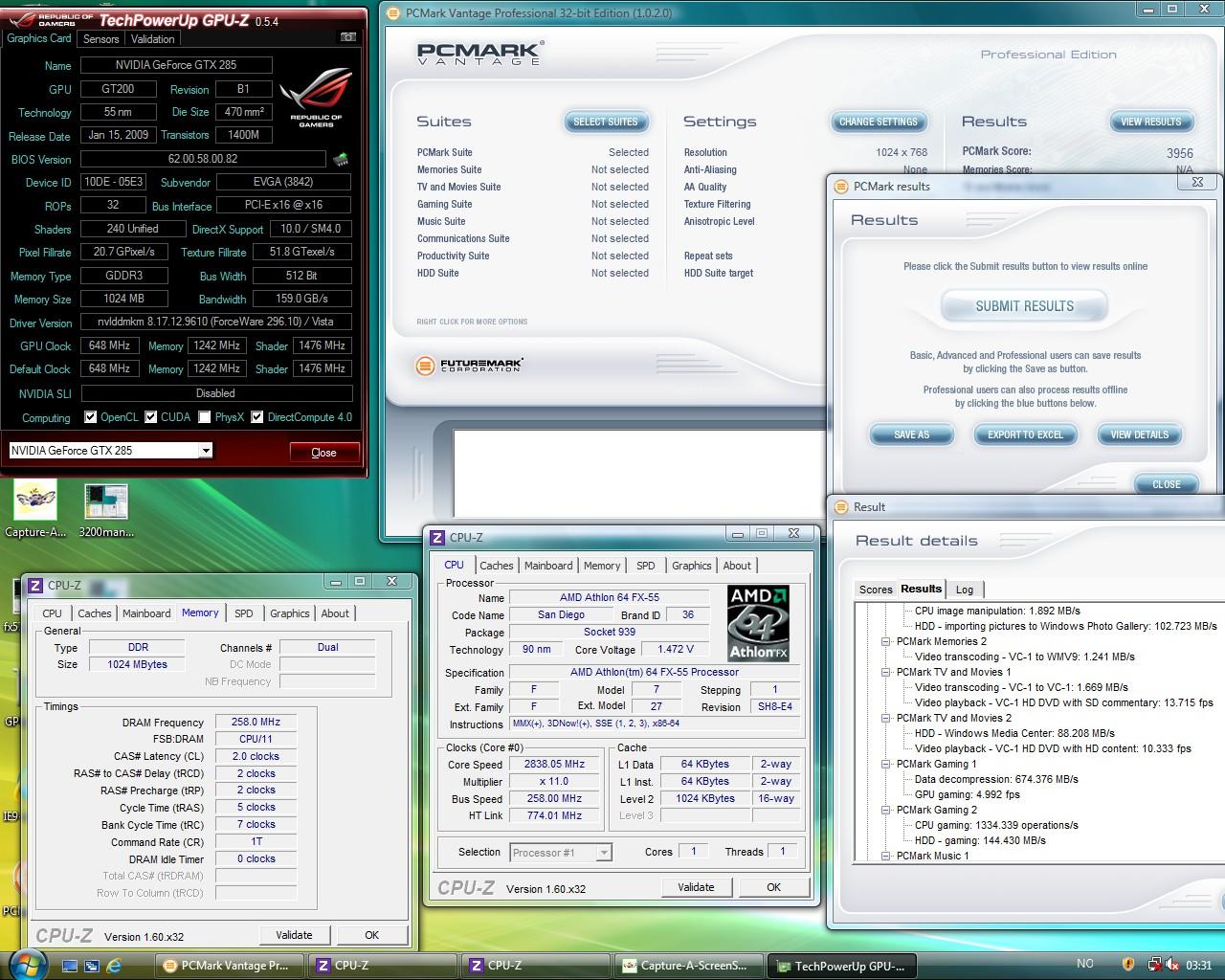Click the PCMark icon in the Result details title bar
The height and width of the screenshot is (980, 1225).
point(841,507)
